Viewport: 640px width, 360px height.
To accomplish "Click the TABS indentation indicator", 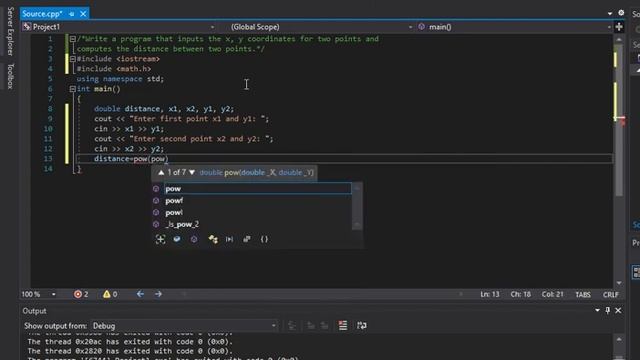I will click(x=583, y=294).
